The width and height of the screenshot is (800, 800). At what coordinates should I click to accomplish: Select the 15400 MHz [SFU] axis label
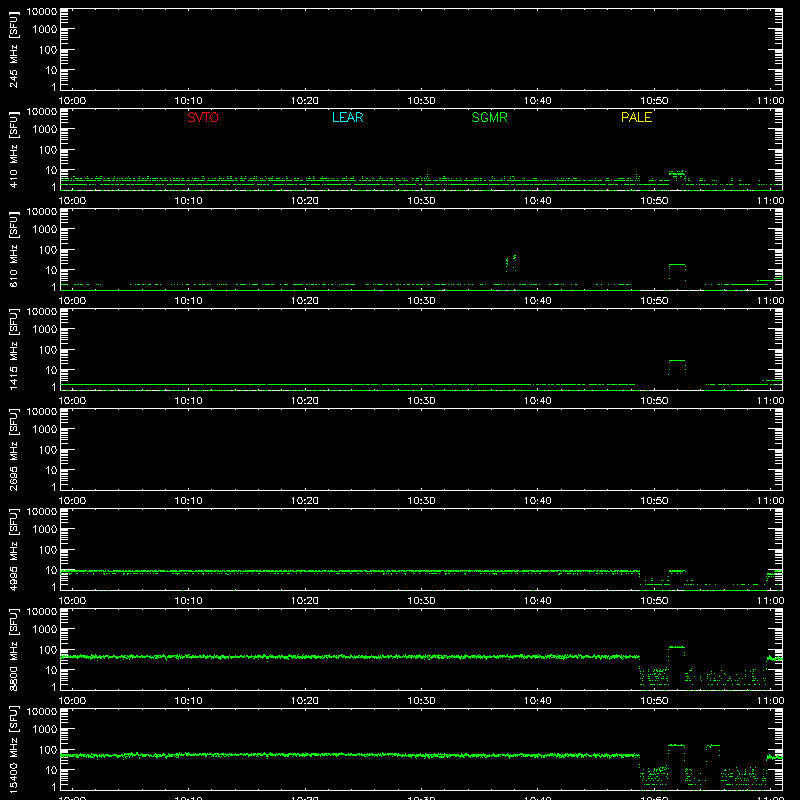(13, 749)
